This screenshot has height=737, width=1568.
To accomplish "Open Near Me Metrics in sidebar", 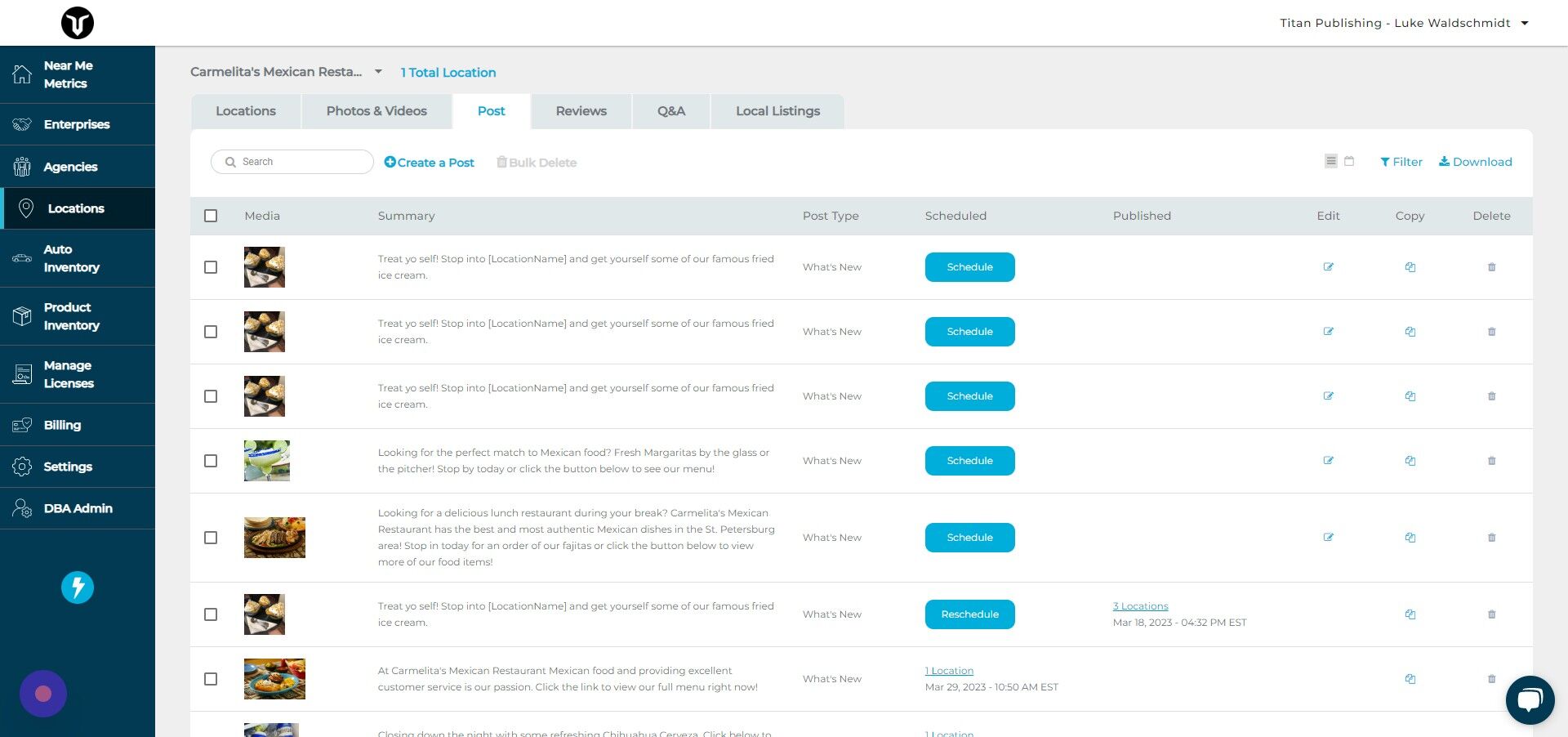I will [78, 74].
